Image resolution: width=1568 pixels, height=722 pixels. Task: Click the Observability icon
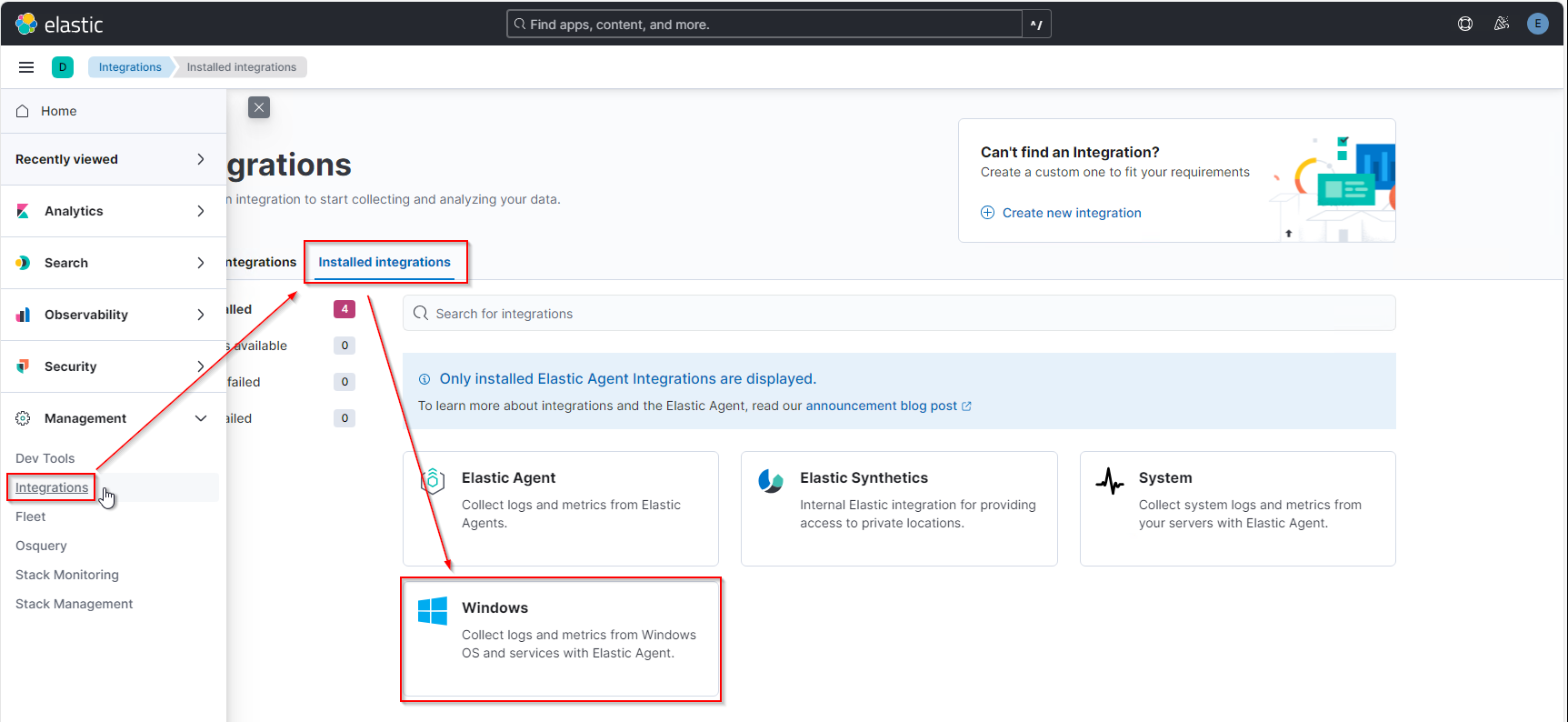[23, 315]
